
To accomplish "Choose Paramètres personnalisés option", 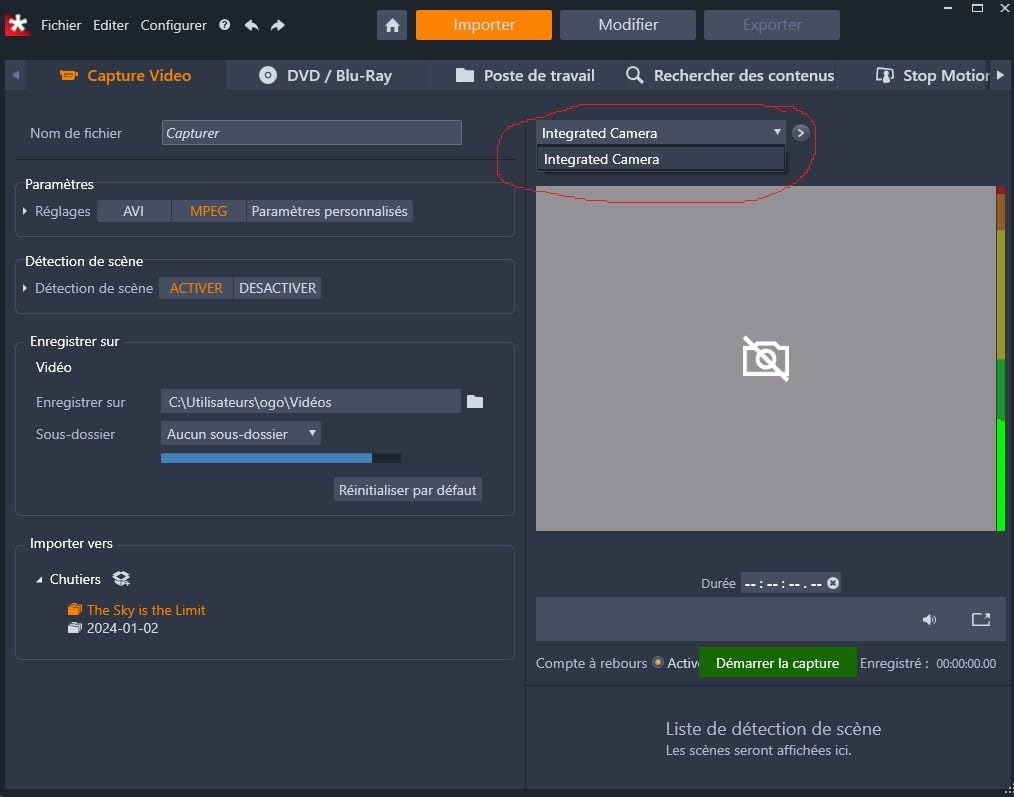I will point(330,212).
